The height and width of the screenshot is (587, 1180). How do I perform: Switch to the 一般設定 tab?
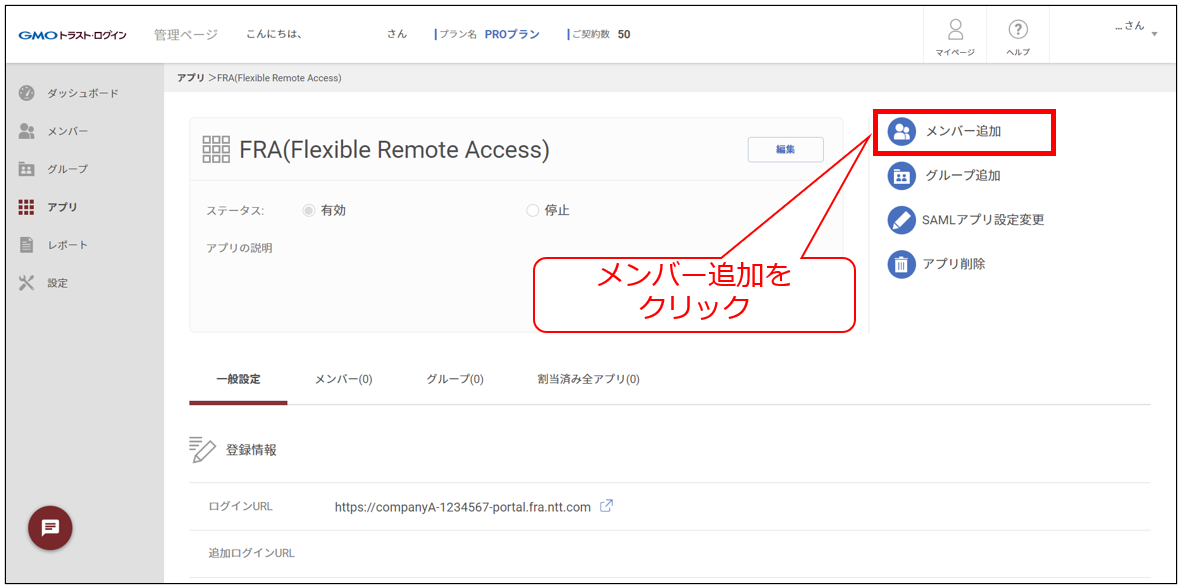click(x=238, y=379)
